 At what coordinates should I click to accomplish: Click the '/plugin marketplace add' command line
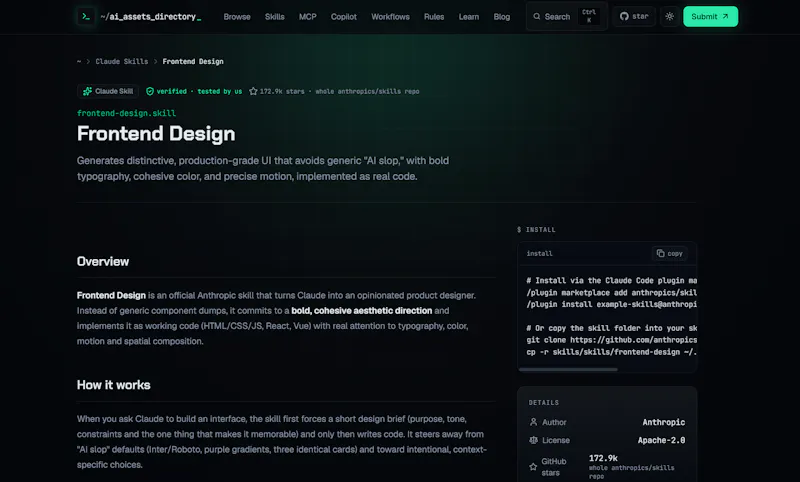point(612,293)
